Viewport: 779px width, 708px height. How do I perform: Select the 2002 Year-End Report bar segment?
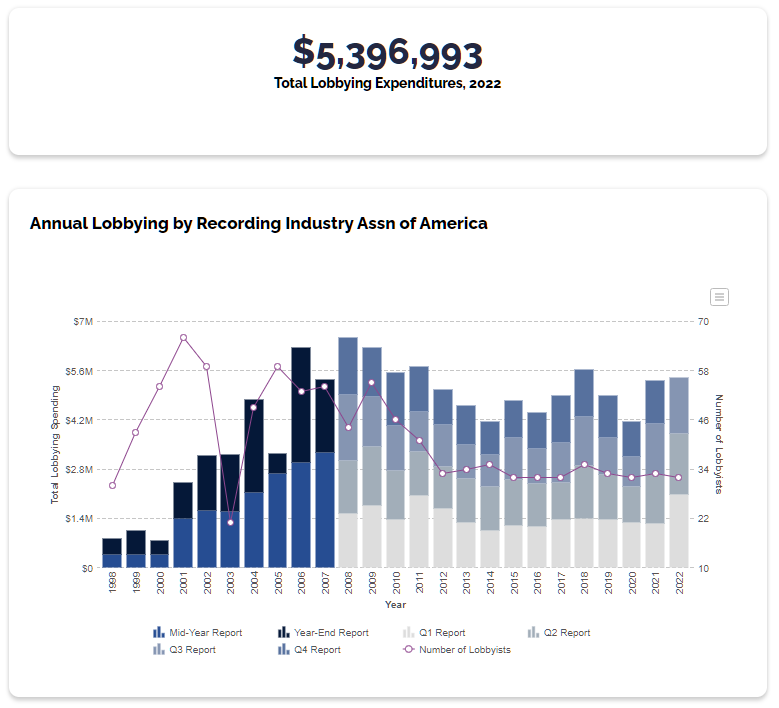click(x=207, y=483)
